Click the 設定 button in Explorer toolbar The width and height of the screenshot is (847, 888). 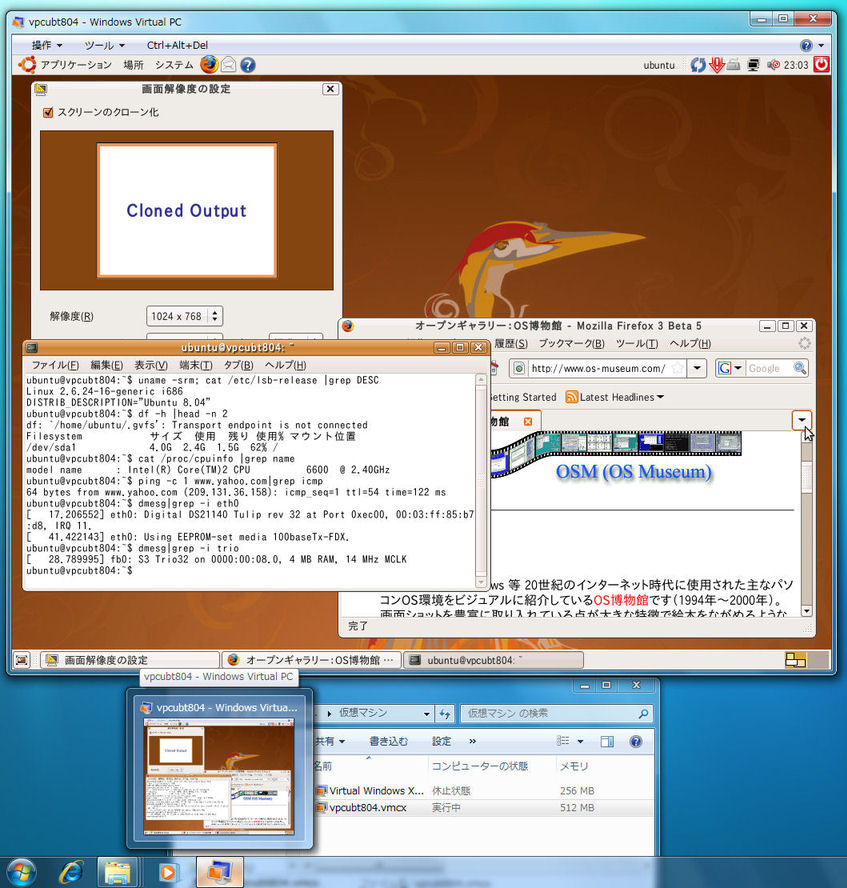point(442,741)
